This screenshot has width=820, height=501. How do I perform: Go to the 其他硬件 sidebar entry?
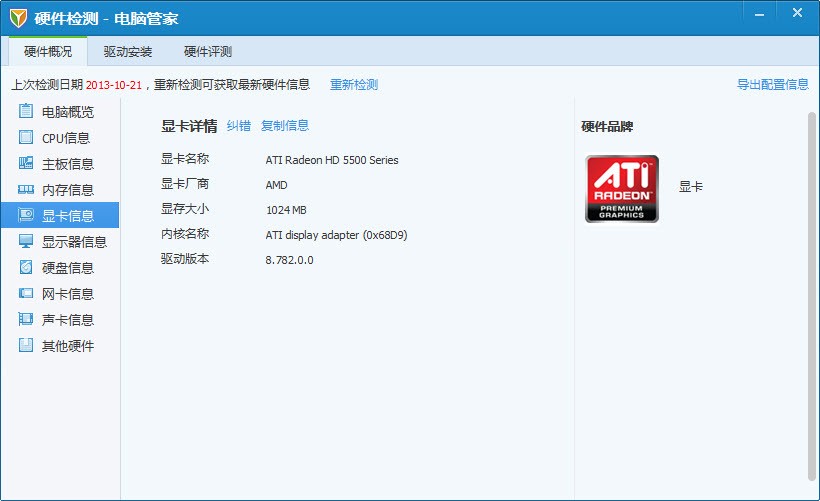click(67, 346)
